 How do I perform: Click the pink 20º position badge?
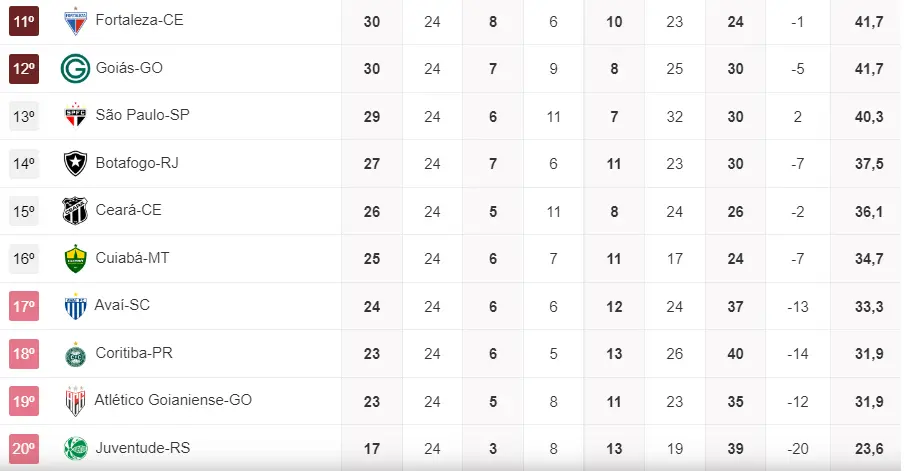24,449
